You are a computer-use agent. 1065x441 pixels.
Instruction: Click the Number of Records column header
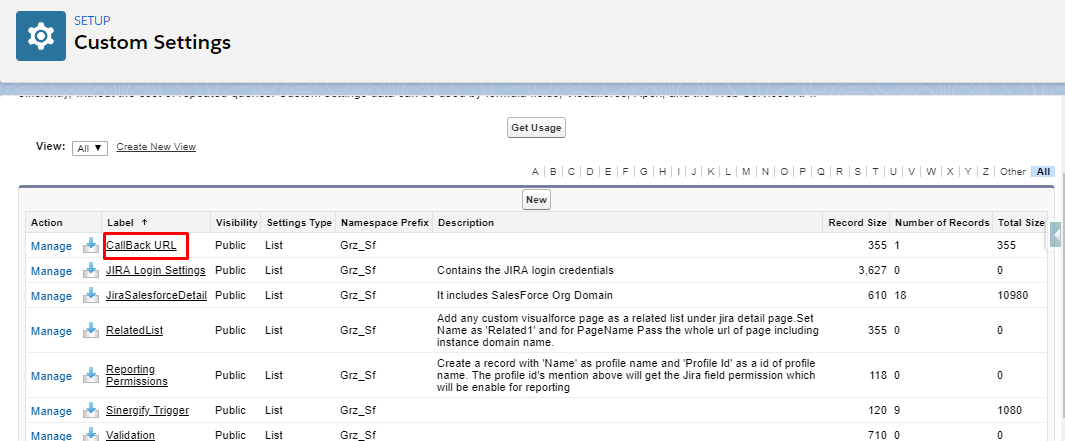pyautogui.click(x=941, y=222)
